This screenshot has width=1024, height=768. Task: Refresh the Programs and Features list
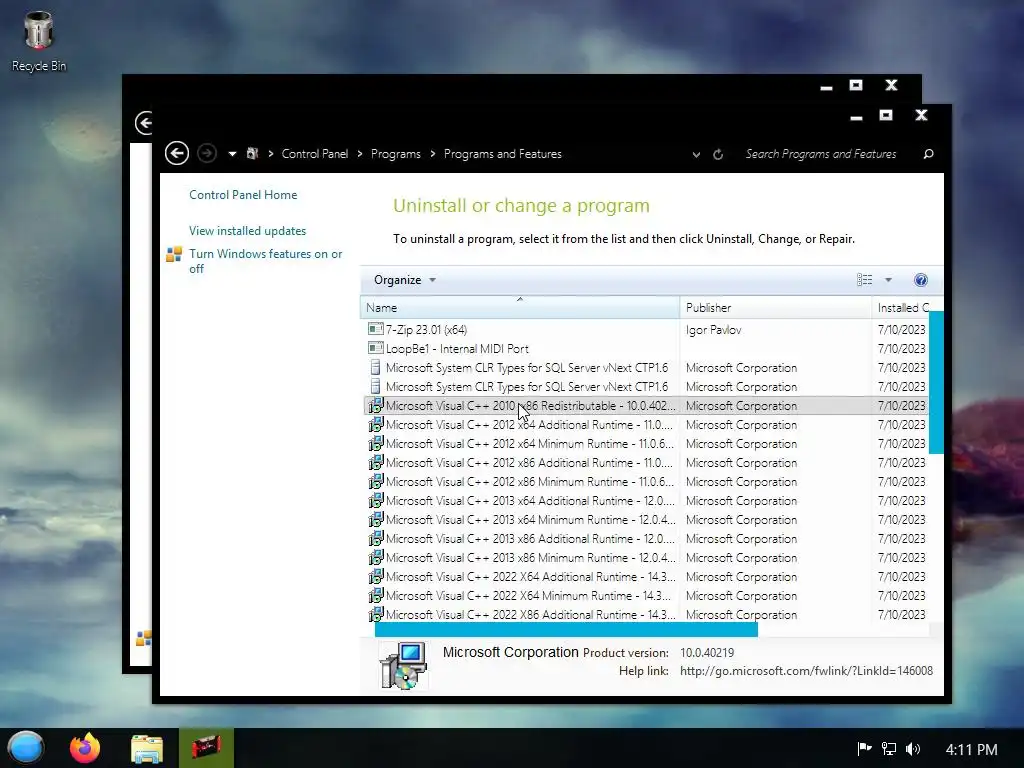(718, 155)
